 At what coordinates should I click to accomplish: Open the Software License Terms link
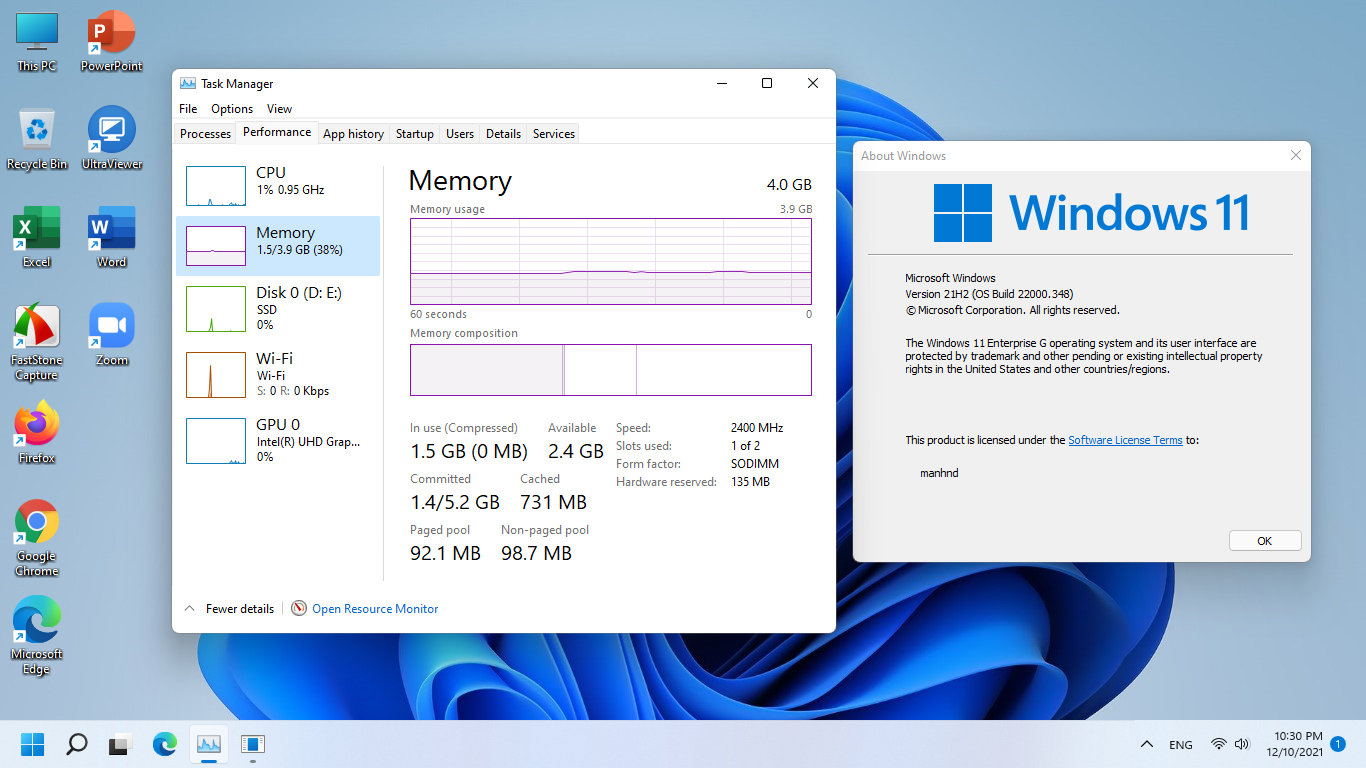point(1125,440)
